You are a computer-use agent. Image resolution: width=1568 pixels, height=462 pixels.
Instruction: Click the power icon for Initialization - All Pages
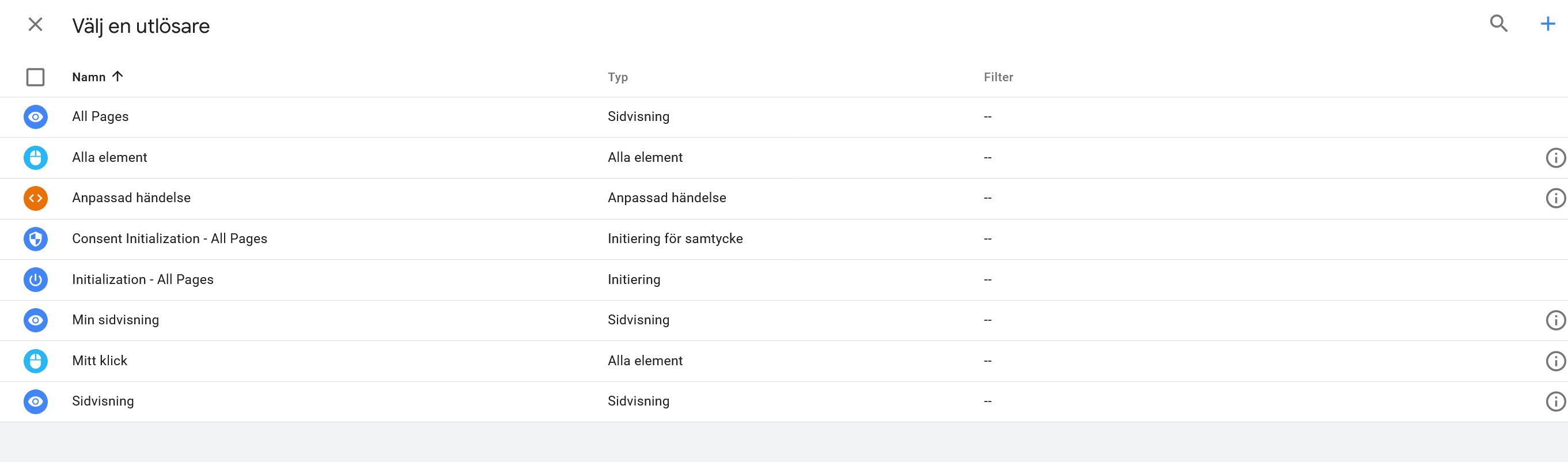click(35, 279)
